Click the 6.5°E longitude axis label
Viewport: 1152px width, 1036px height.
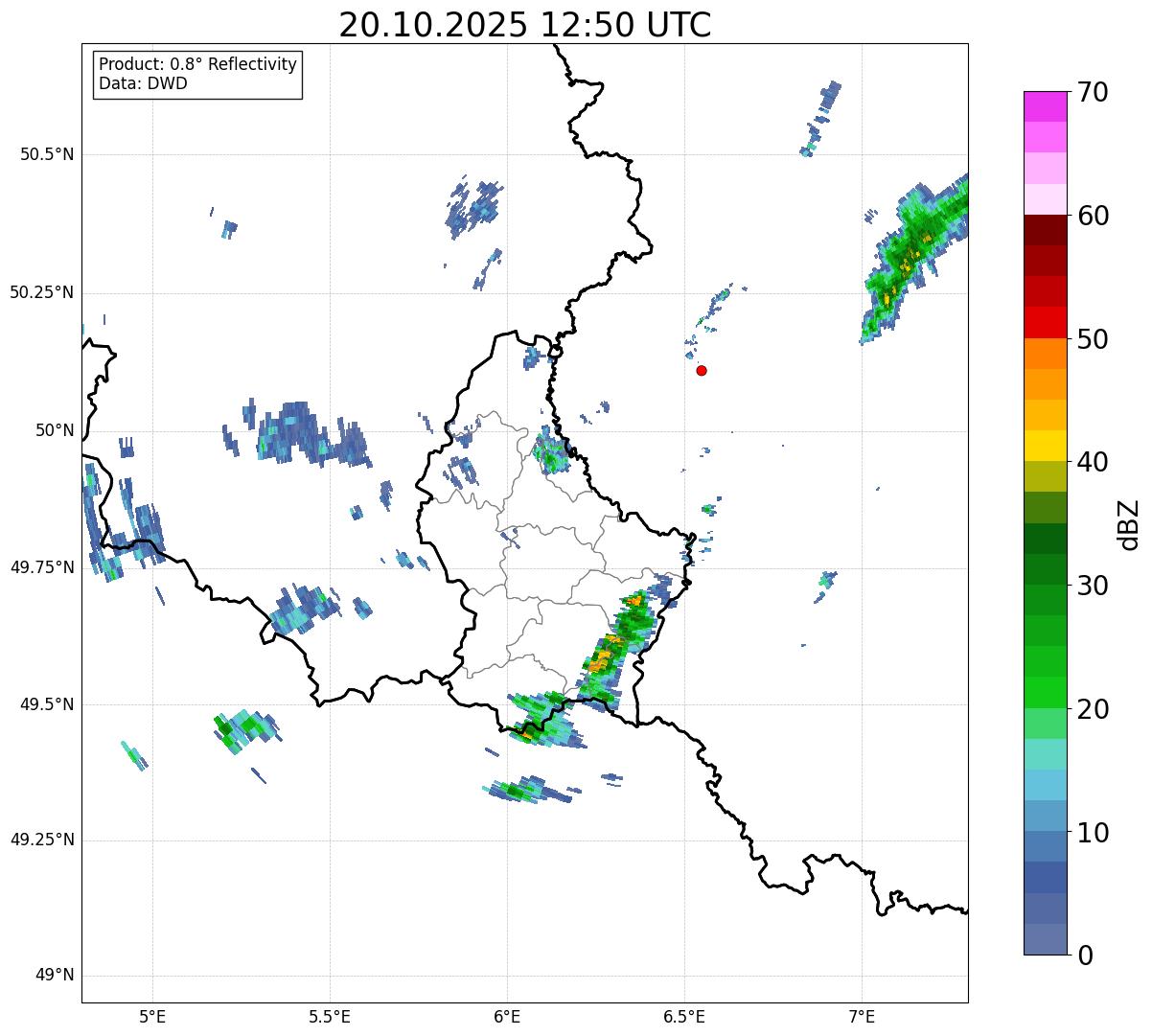point(684,1016)
